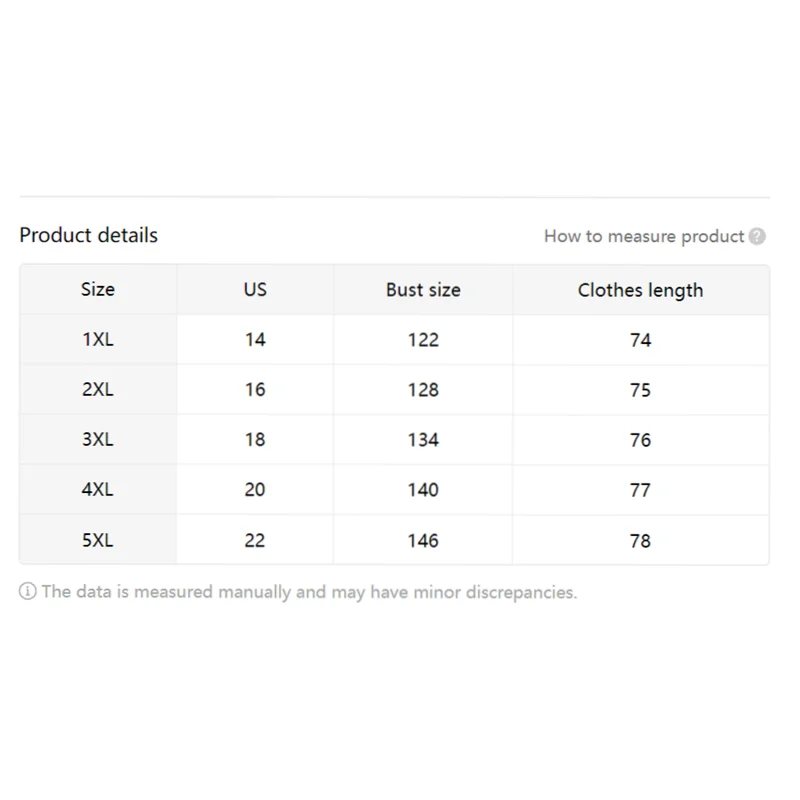This screenshot has height=800, width=800.
Task: Select the 1XL size row label
Action: click(x=98, y=339)
